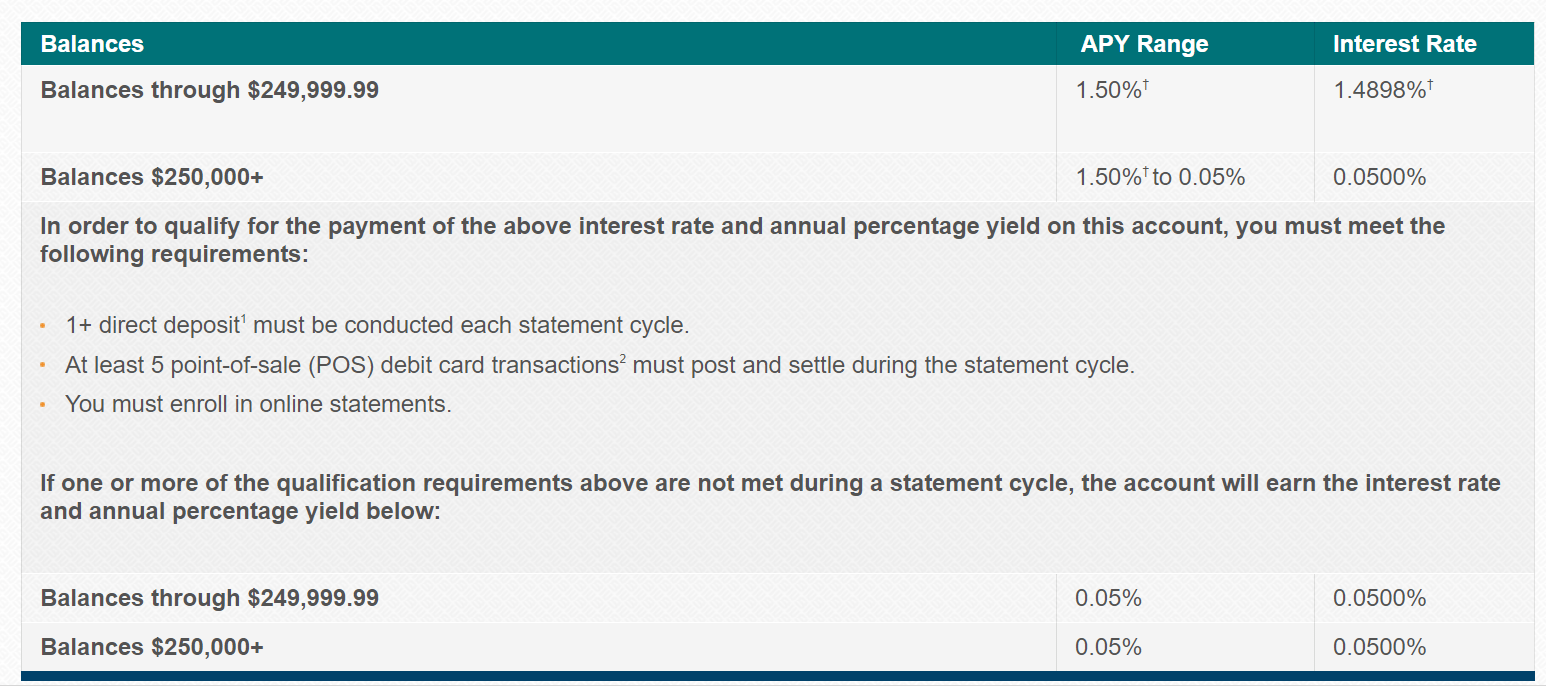Click footnote 1 after direct deposit

click(243, 320)
